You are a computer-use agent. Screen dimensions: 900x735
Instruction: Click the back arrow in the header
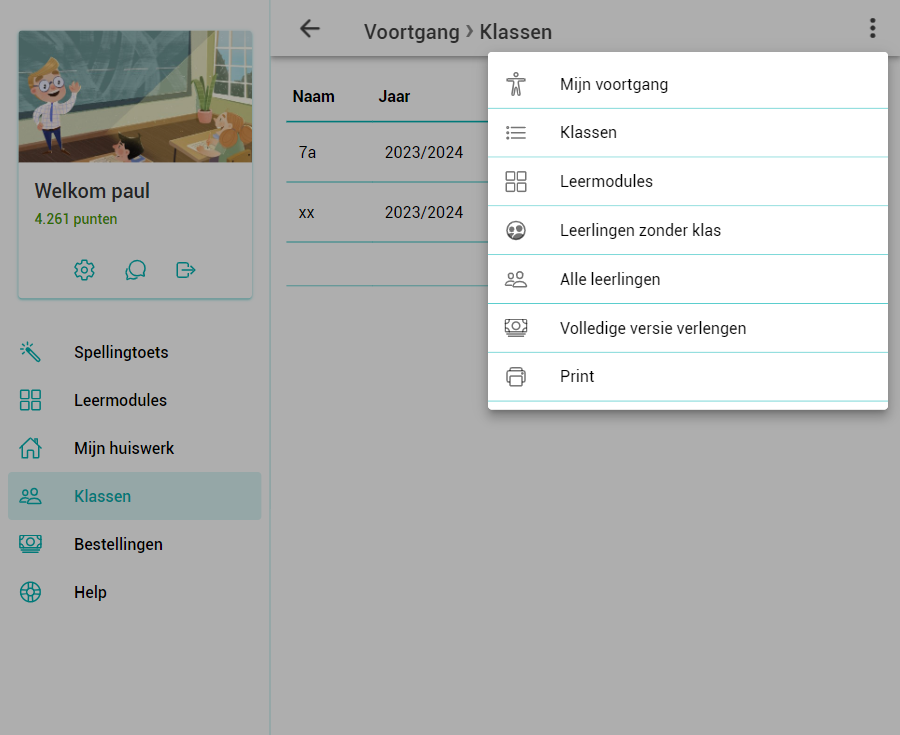[x=310, y=29]
